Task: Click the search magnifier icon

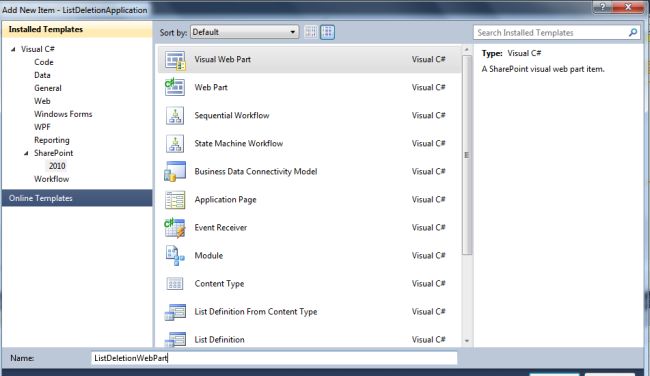Action: pos(633,32)
